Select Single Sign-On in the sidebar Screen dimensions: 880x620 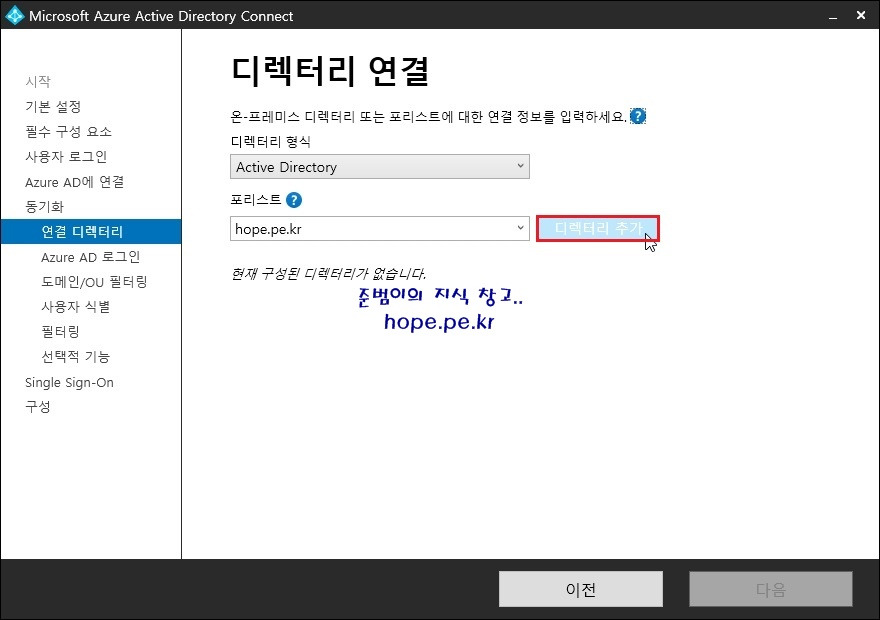pyautogui.click(x=67, y=382)
